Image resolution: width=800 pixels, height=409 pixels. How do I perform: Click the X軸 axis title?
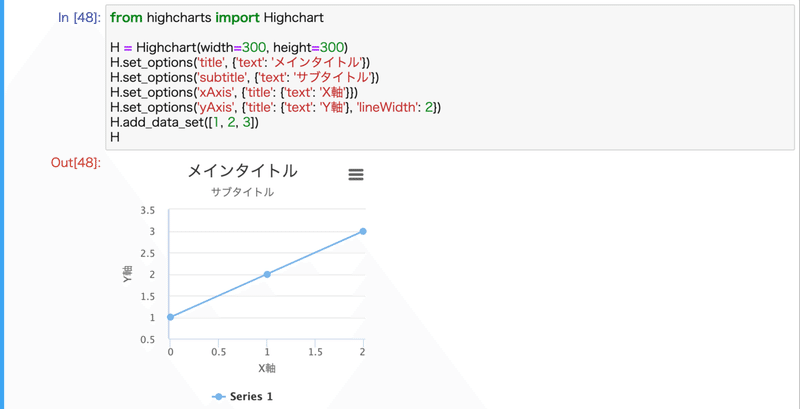coord(267,368)
